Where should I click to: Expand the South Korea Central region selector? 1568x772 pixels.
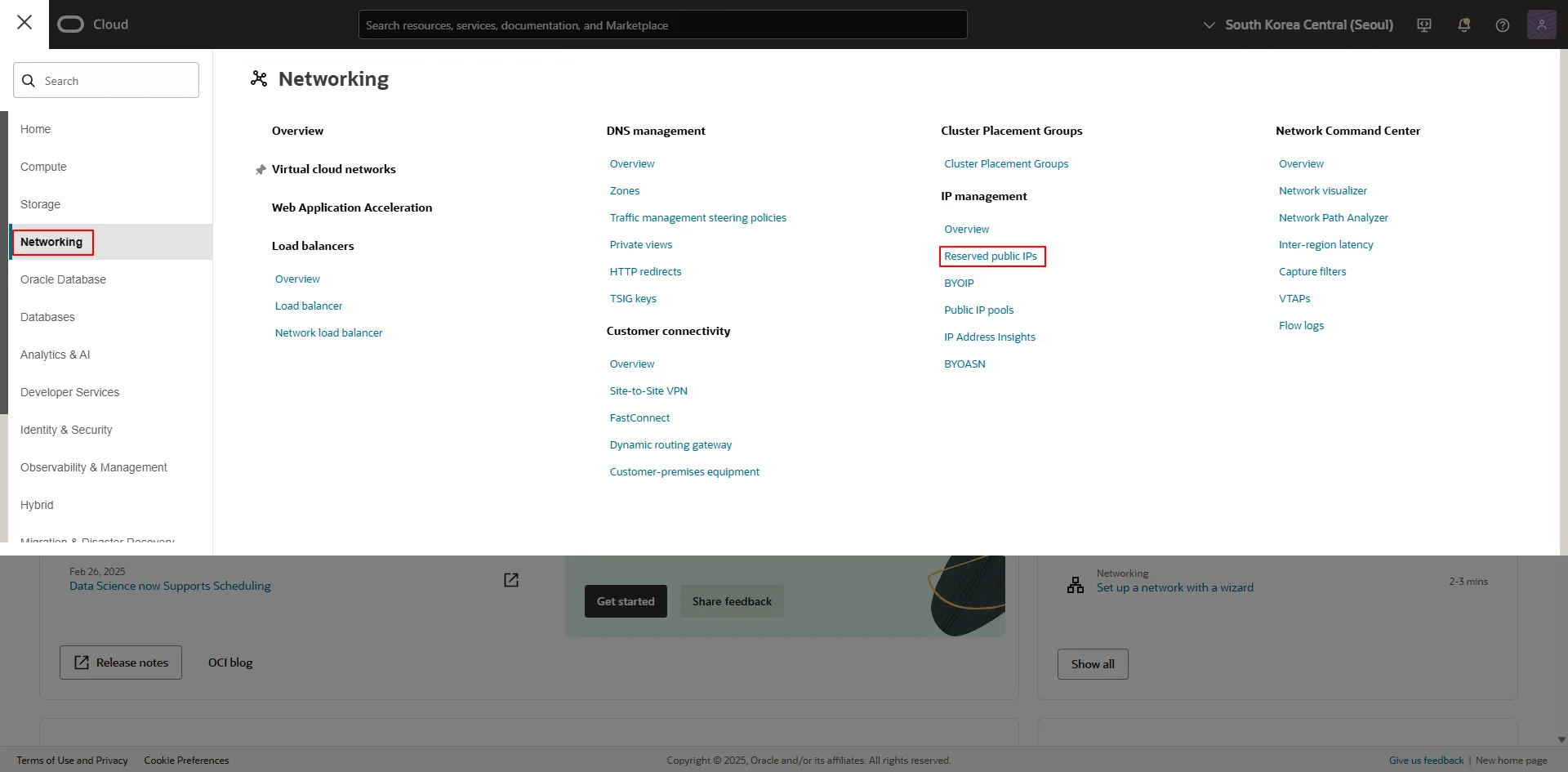pyautogui.click(x=1298, y=25)
